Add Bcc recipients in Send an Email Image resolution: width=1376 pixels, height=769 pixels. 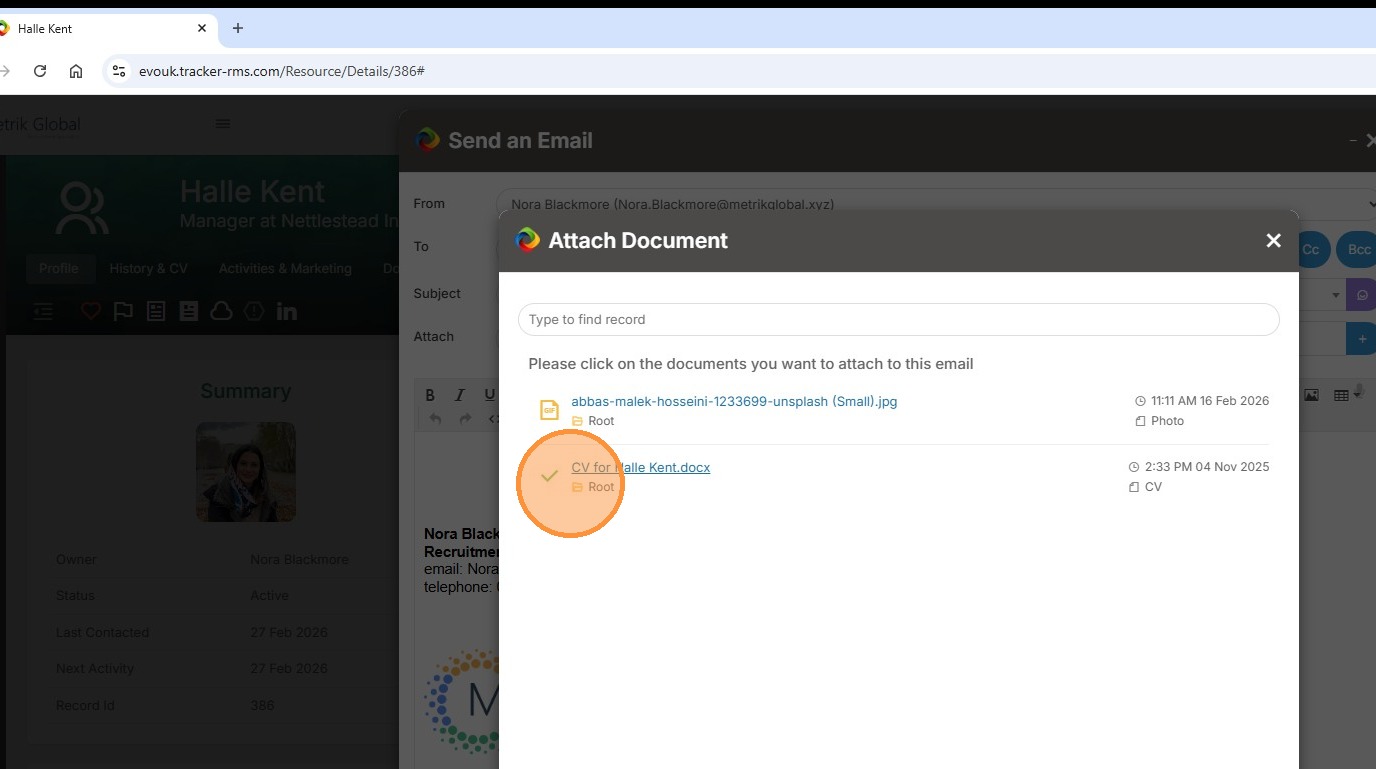(1359, 249)
